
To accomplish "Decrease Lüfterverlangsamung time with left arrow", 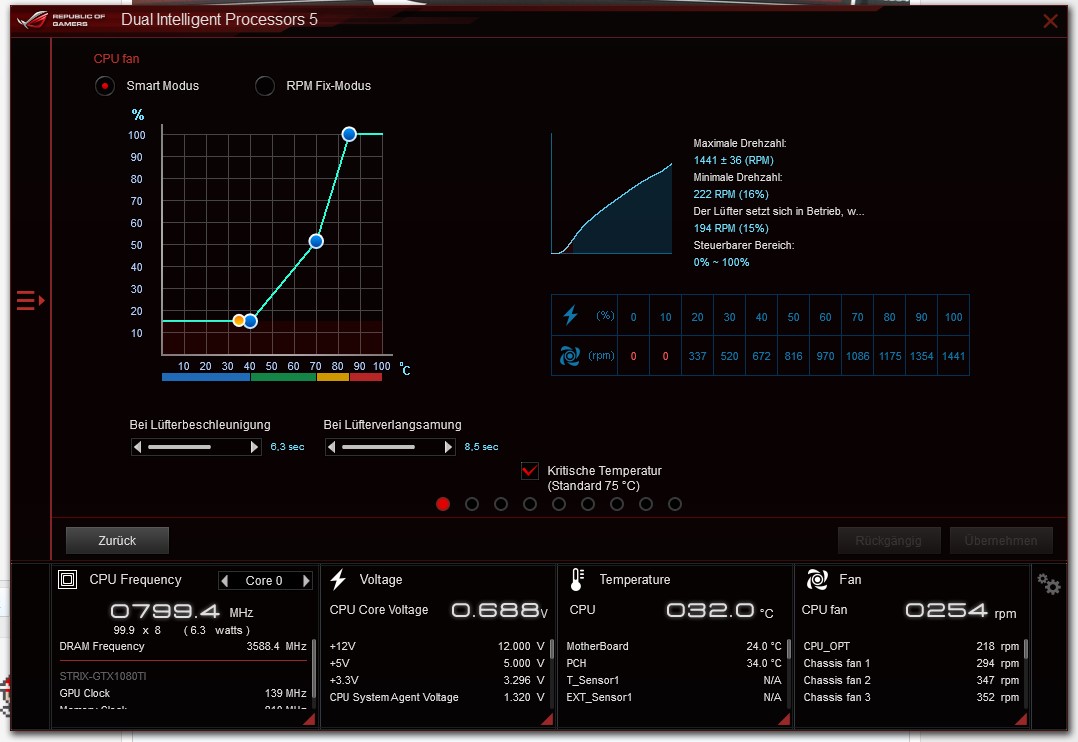I will [331, 447].
